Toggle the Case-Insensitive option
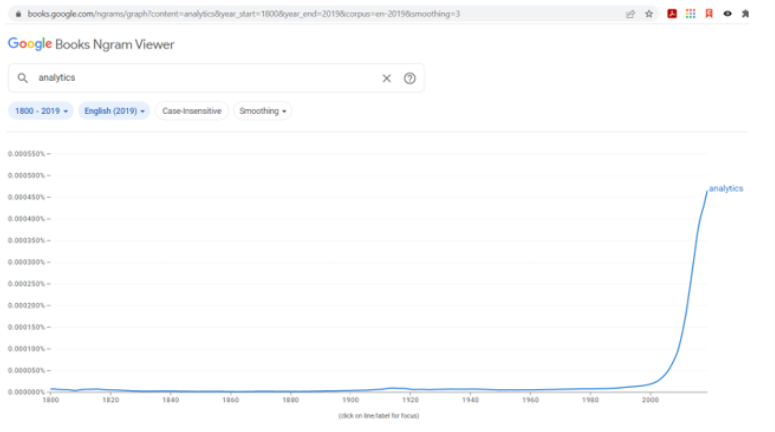Screen dimensions: 775x432 tap(192, 111)
